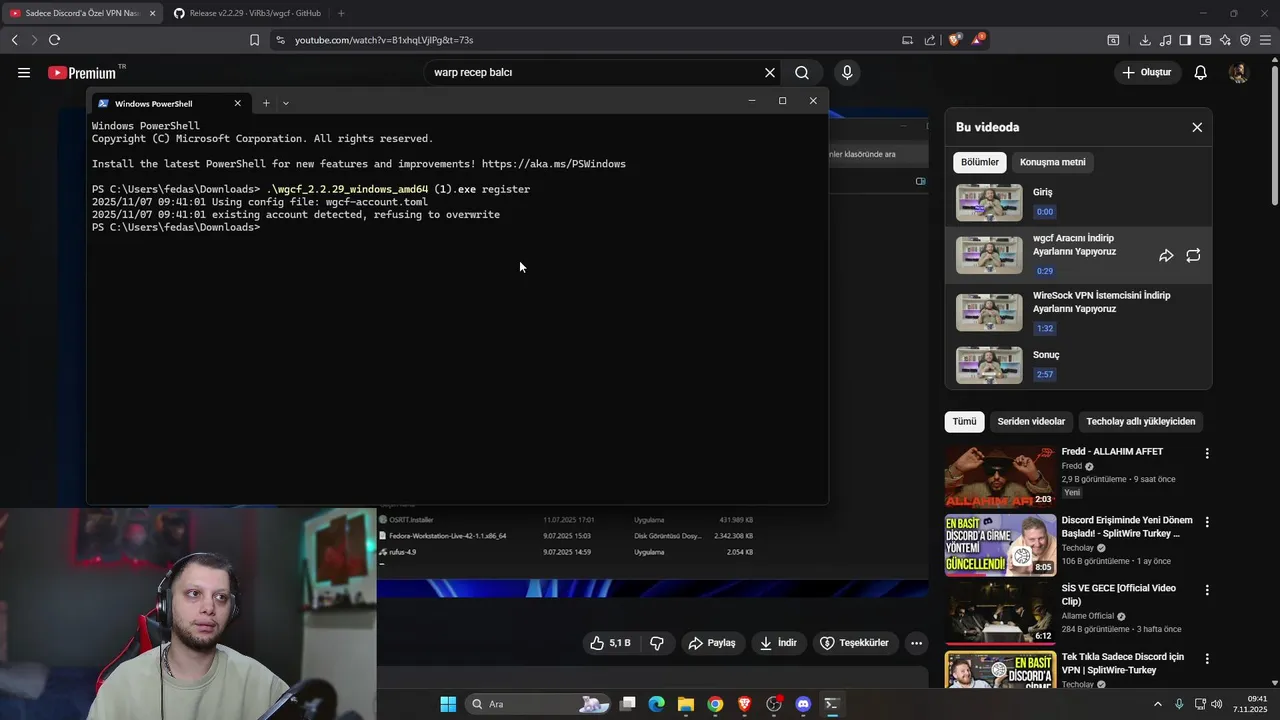Click the 0:29 chapter timestamp

1045,271
